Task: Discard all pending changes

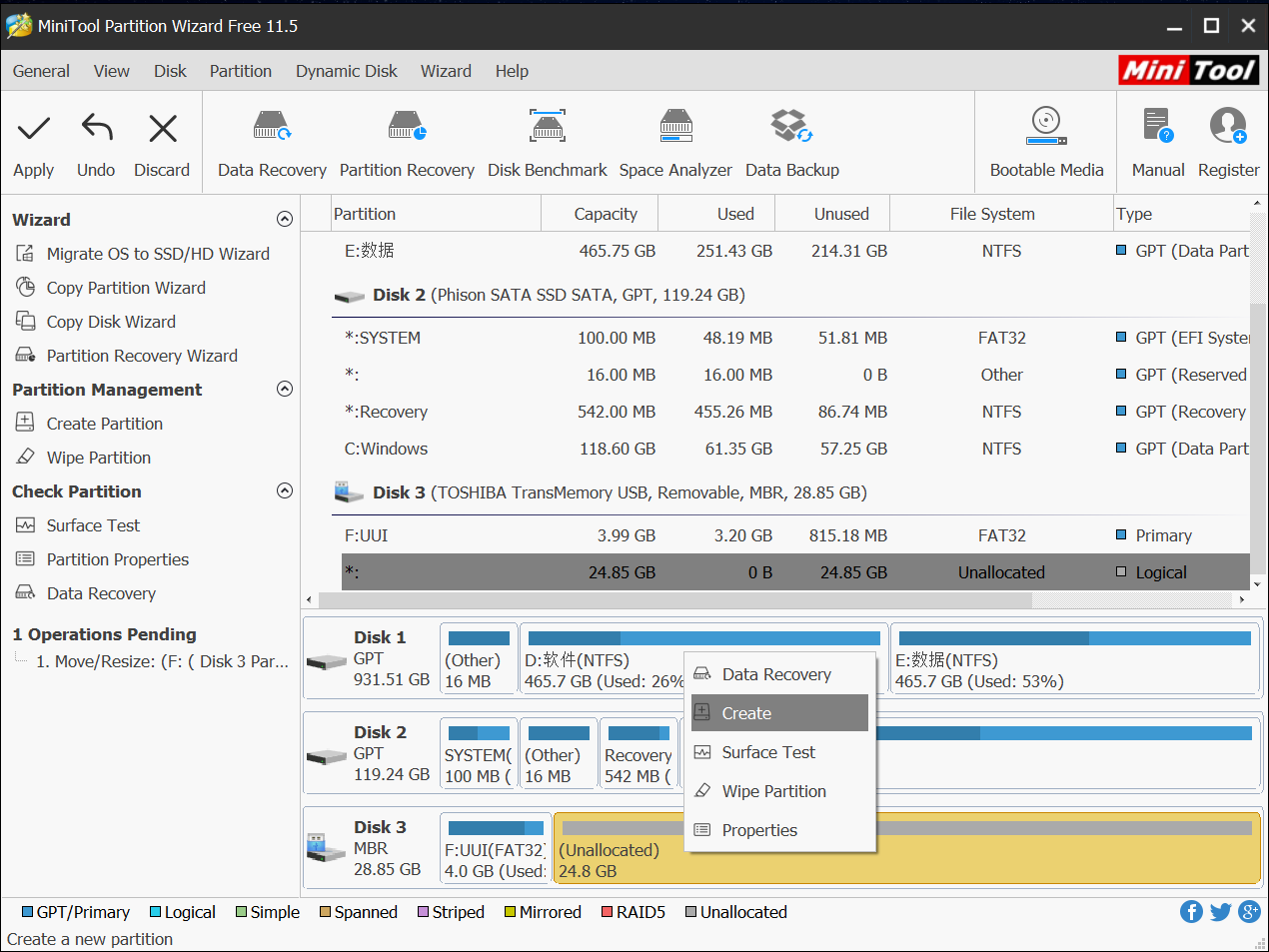Action: 162,129
